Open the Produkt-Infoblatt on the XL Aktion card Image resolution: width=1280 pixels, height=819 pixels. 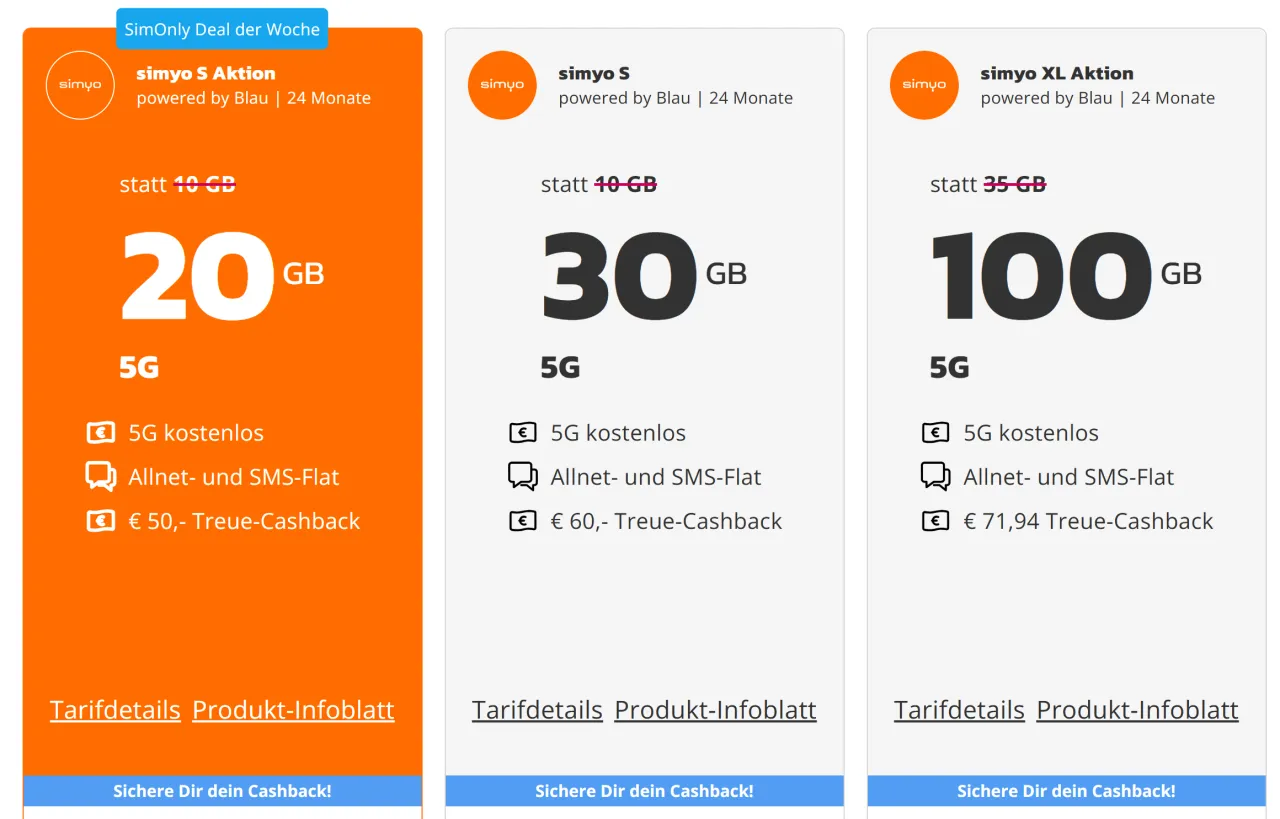[1137, 709]
